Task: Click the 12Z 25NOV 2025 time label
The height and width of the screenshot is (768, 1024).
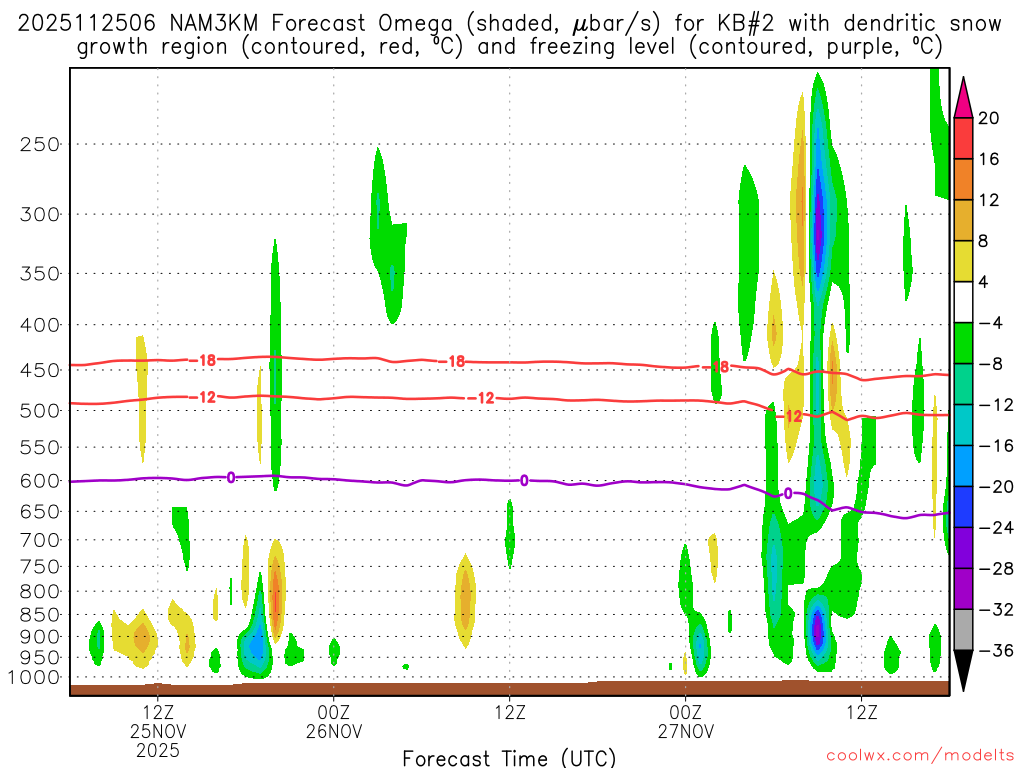Action: (x=158, y=731)
